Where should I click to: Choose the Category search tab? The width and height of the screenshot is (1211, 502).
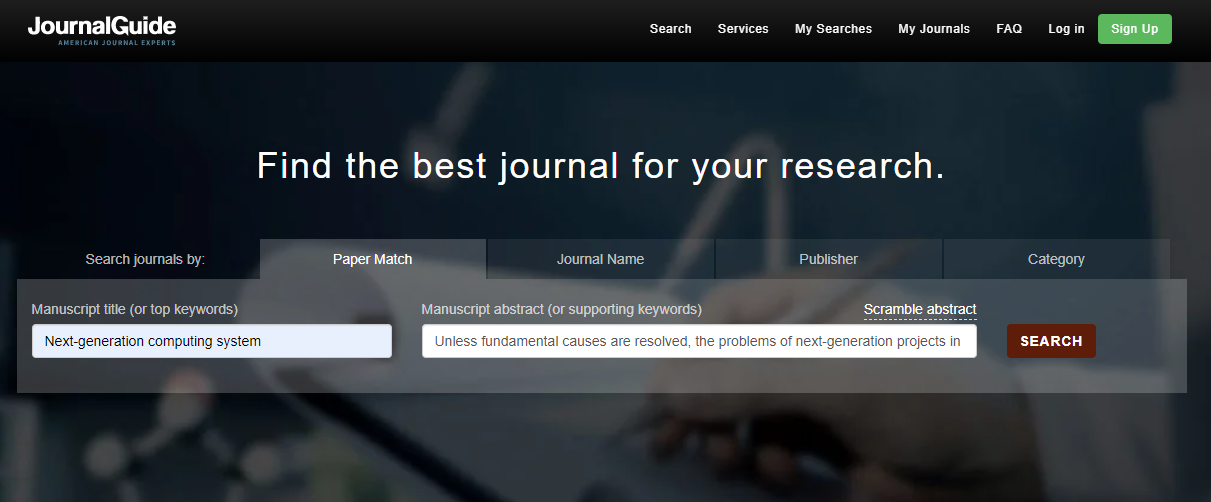point(1056,259)
